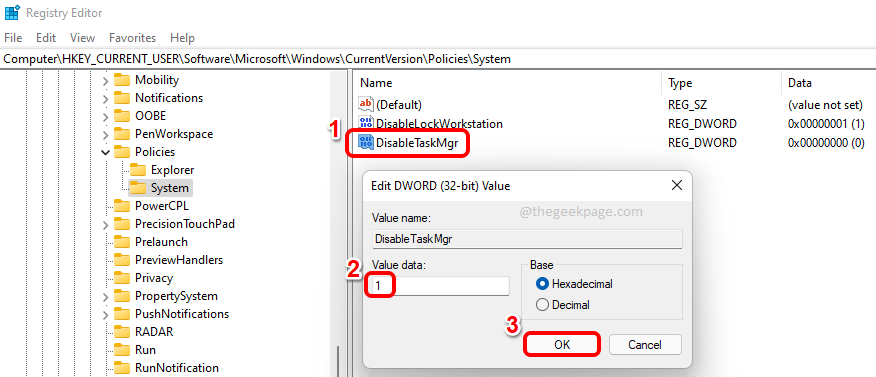This screenshot has height=377, width=876.
Task: Expand the PrecisionTouchPad key
Action: [106, 224]
